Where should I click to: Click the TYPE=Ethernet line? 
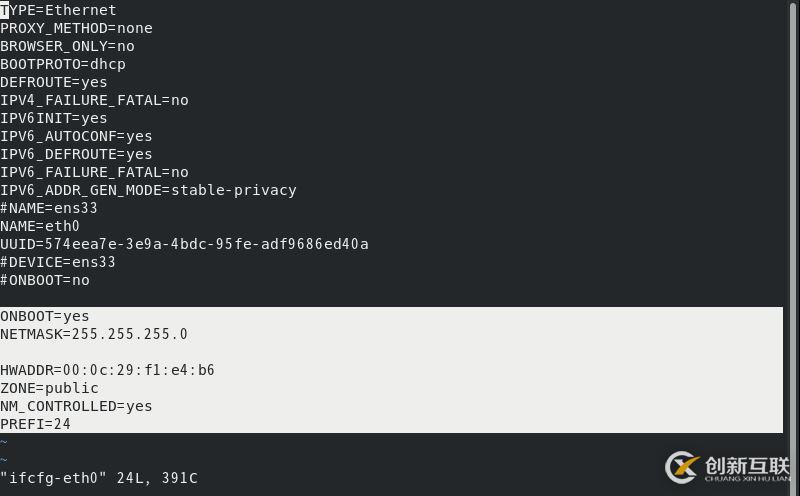pyautogui.click(x=58, y=10)
